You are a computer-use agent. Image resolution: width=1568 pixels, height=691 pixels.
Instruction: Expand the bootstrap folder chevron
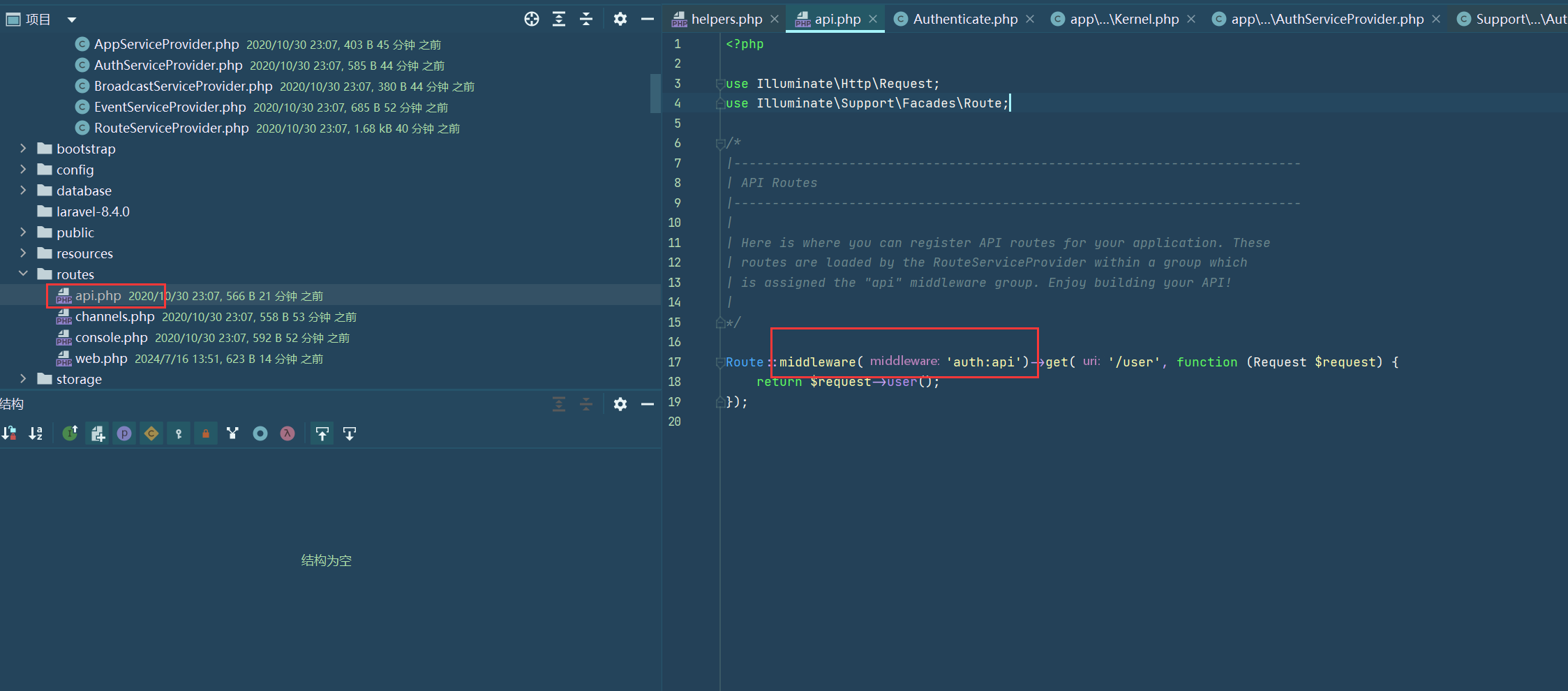23,149
